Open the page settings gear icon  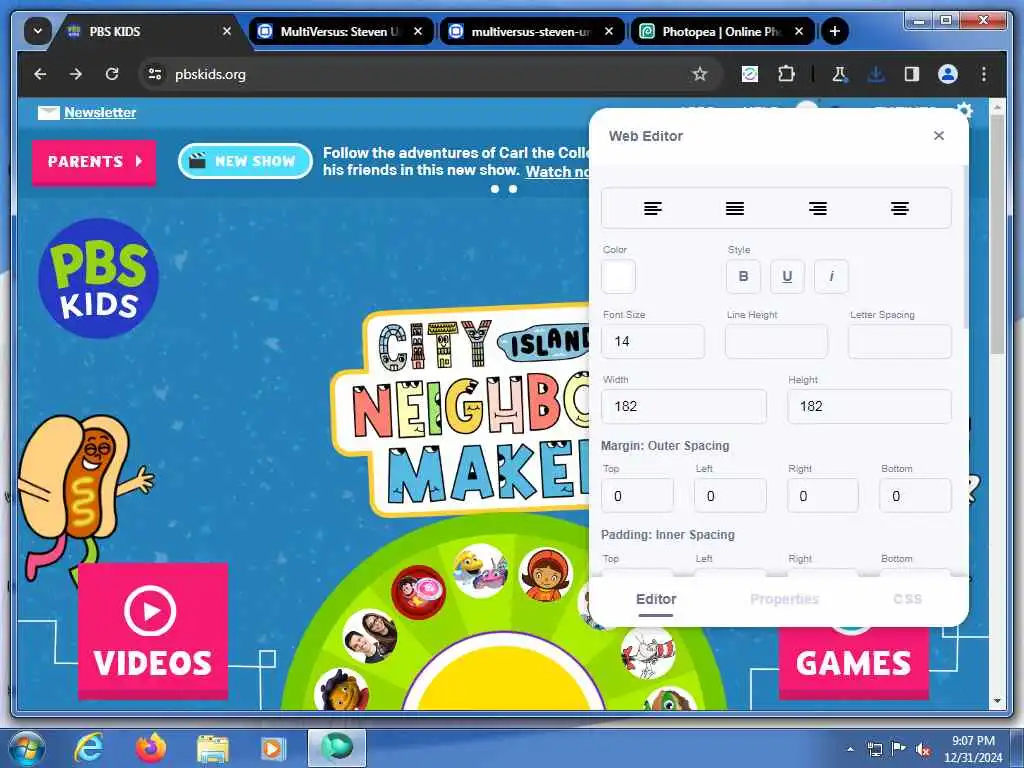pyautogui.click(x=964, y=110)
